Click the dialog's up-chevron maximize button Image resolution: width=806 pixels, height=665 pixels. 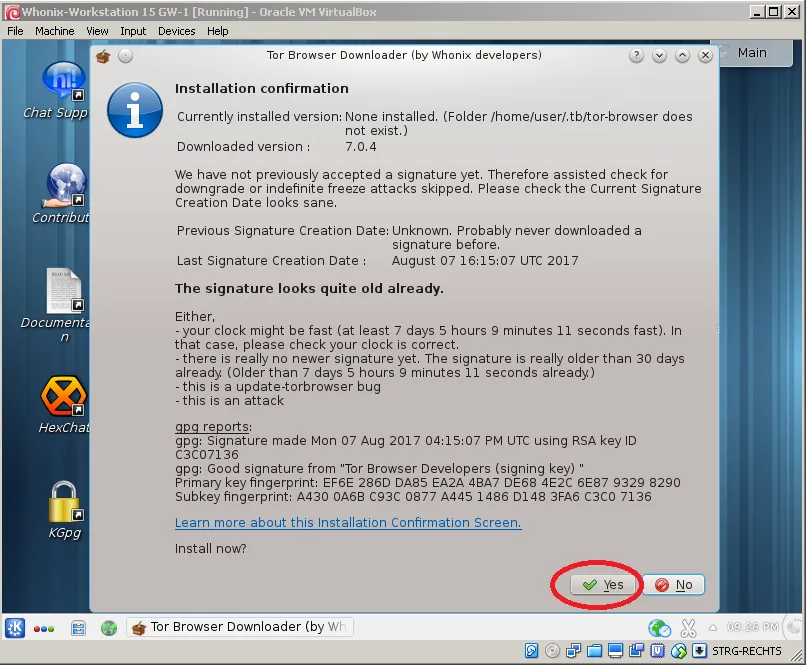point(682,55)
